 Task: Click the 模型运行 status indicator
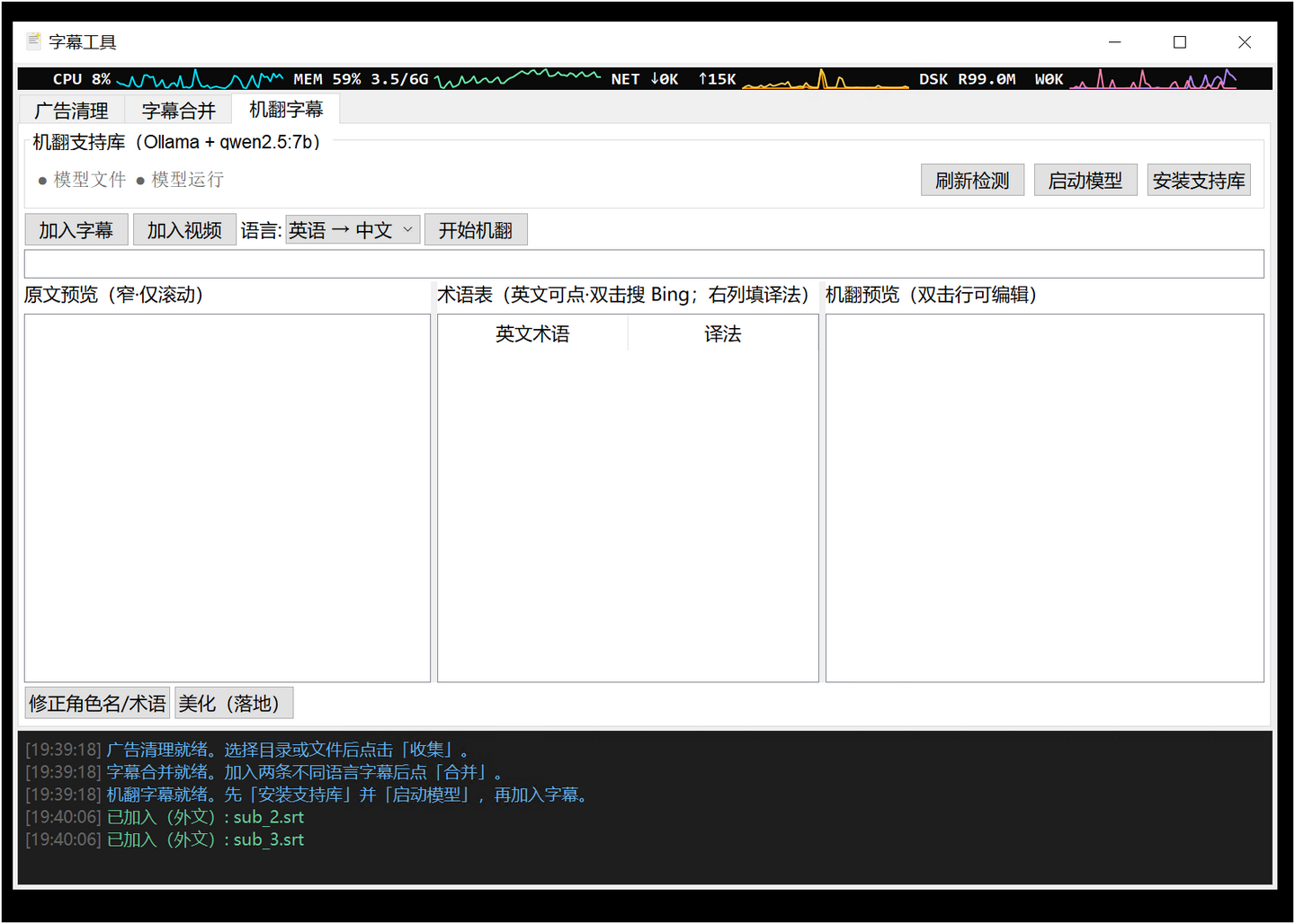tap(180, 180)
